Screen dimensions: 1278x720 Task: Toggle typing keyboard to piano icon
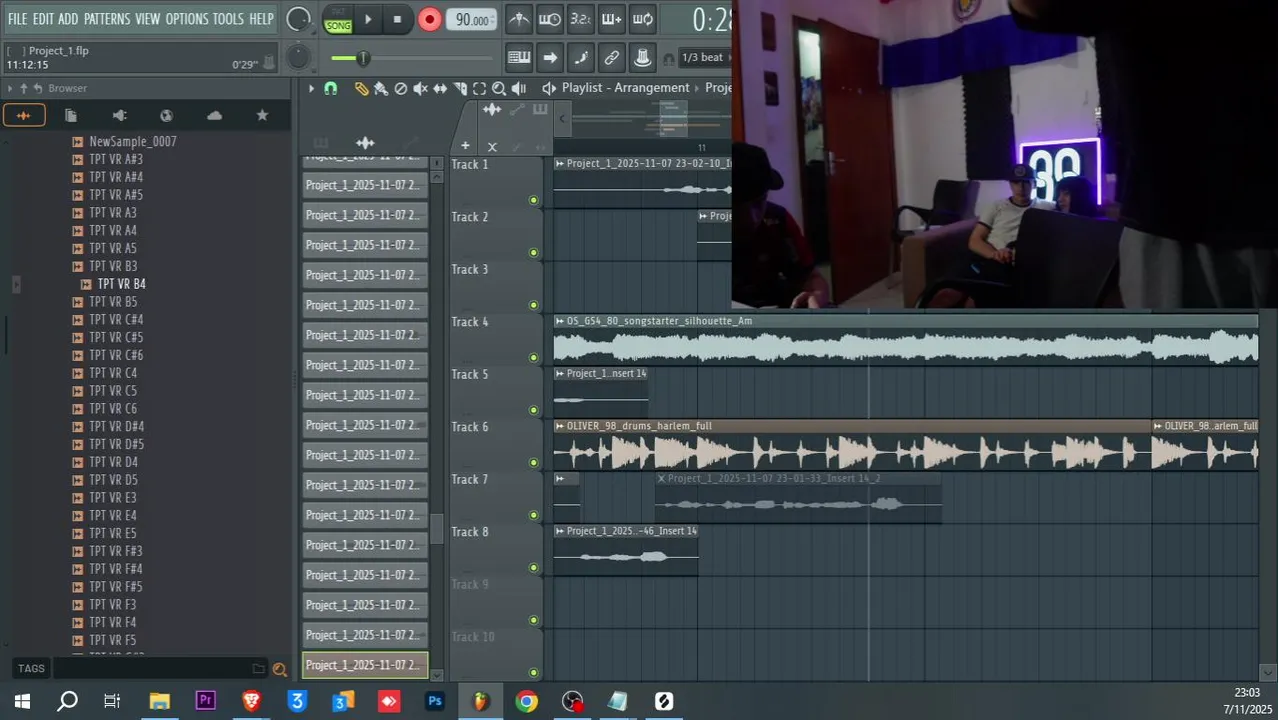[519, 58]
